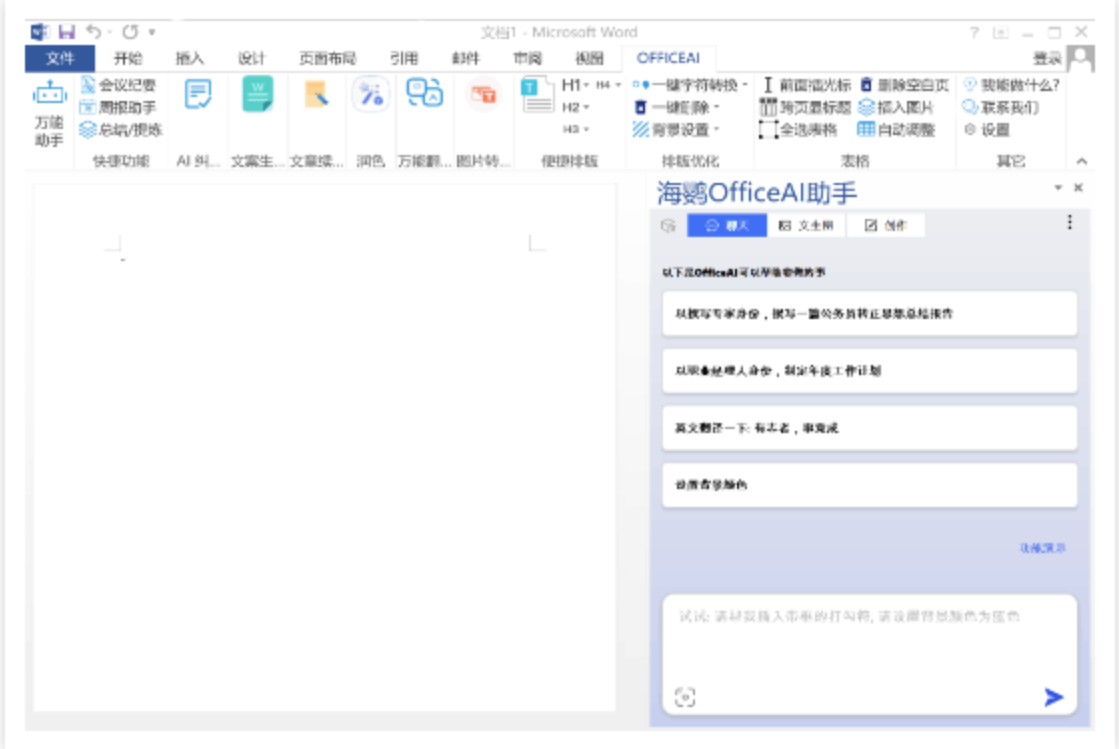Select the 总结/提炼 summarize tool

pos(121,129)
